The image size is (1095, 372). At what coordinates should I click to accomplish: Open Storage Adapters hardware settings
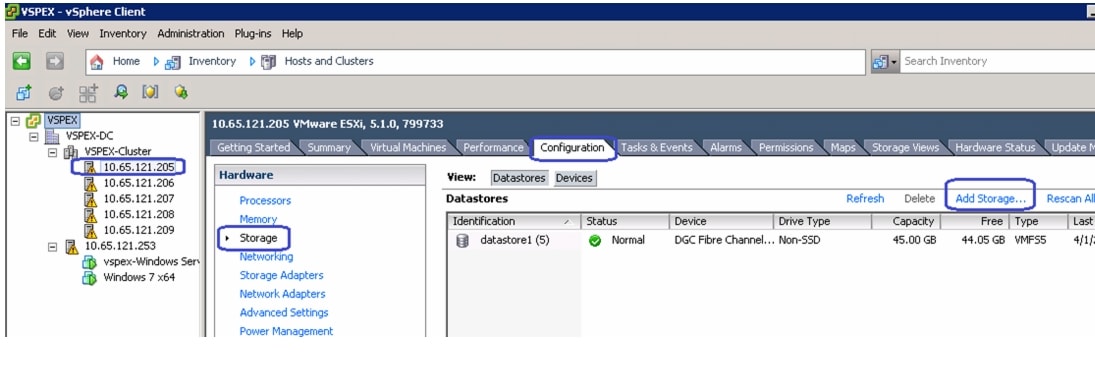281,276
